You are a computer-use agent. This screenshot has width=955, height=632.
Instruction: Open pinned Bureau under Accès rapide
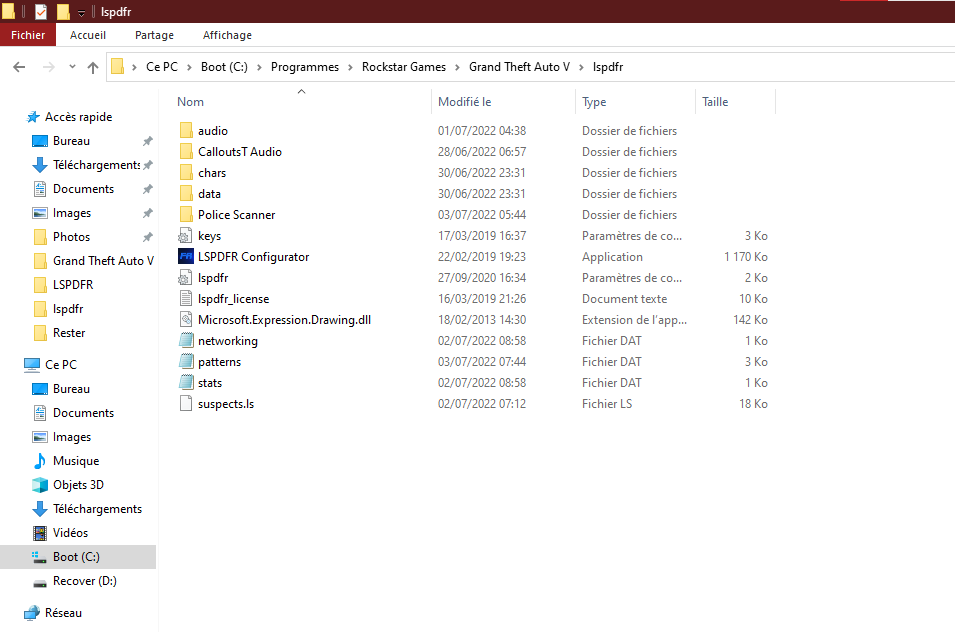(x=71, y=141)
